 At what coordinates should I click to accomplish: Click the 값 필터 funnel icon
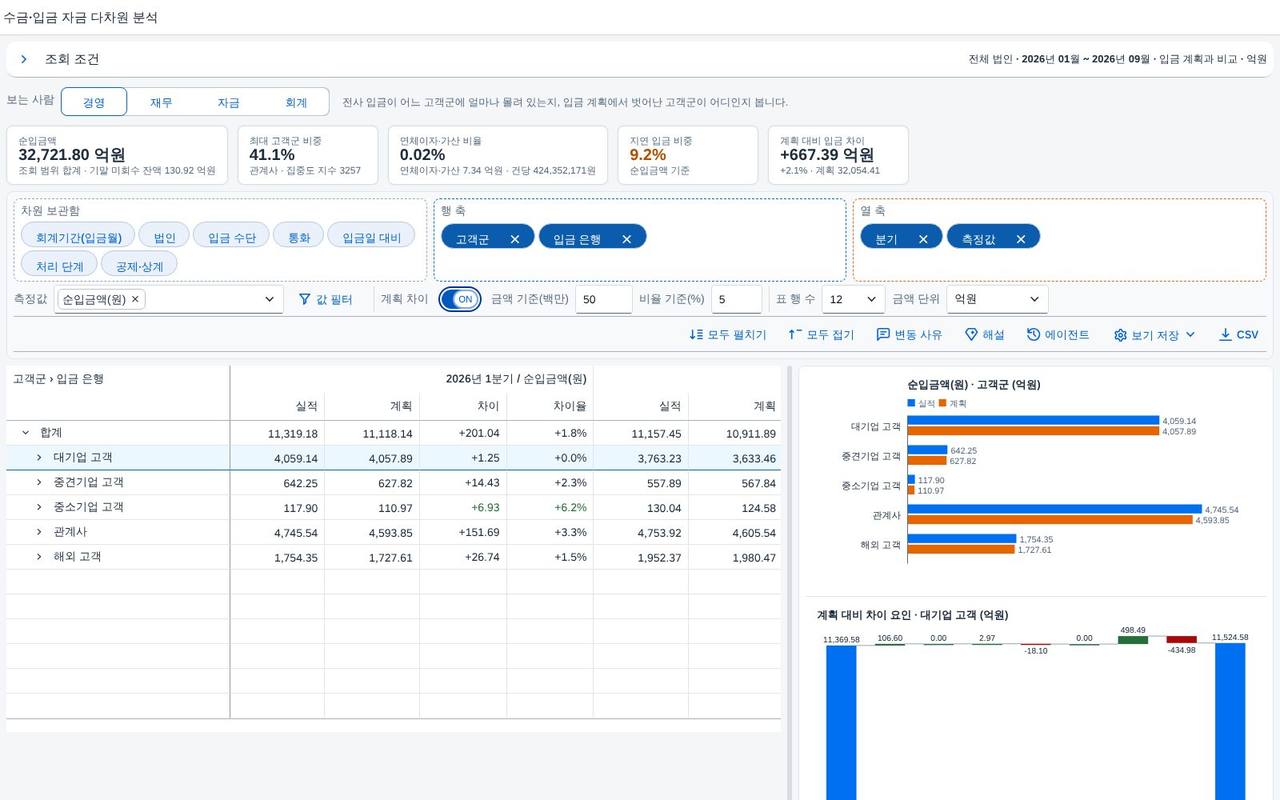305,299
